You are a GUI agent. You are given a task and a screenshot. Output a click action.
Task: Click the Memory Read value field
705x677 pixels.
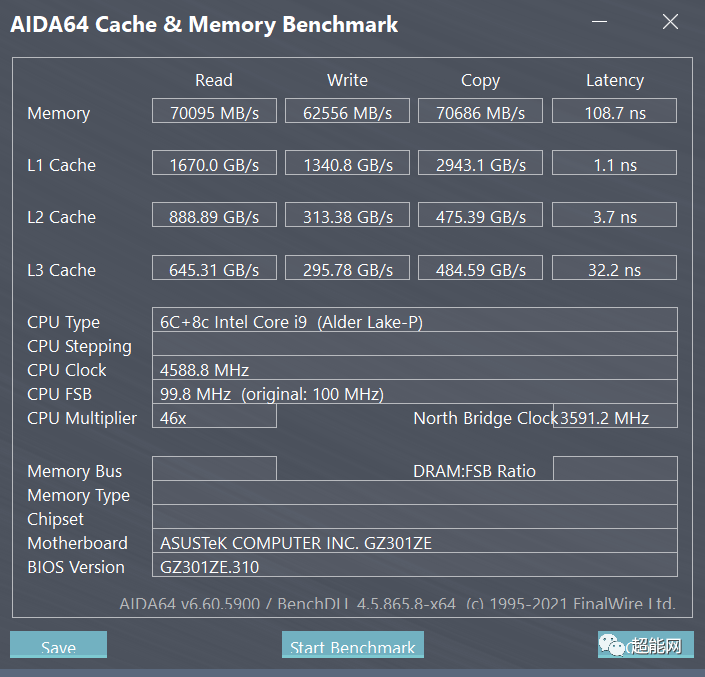pos(214,112)
